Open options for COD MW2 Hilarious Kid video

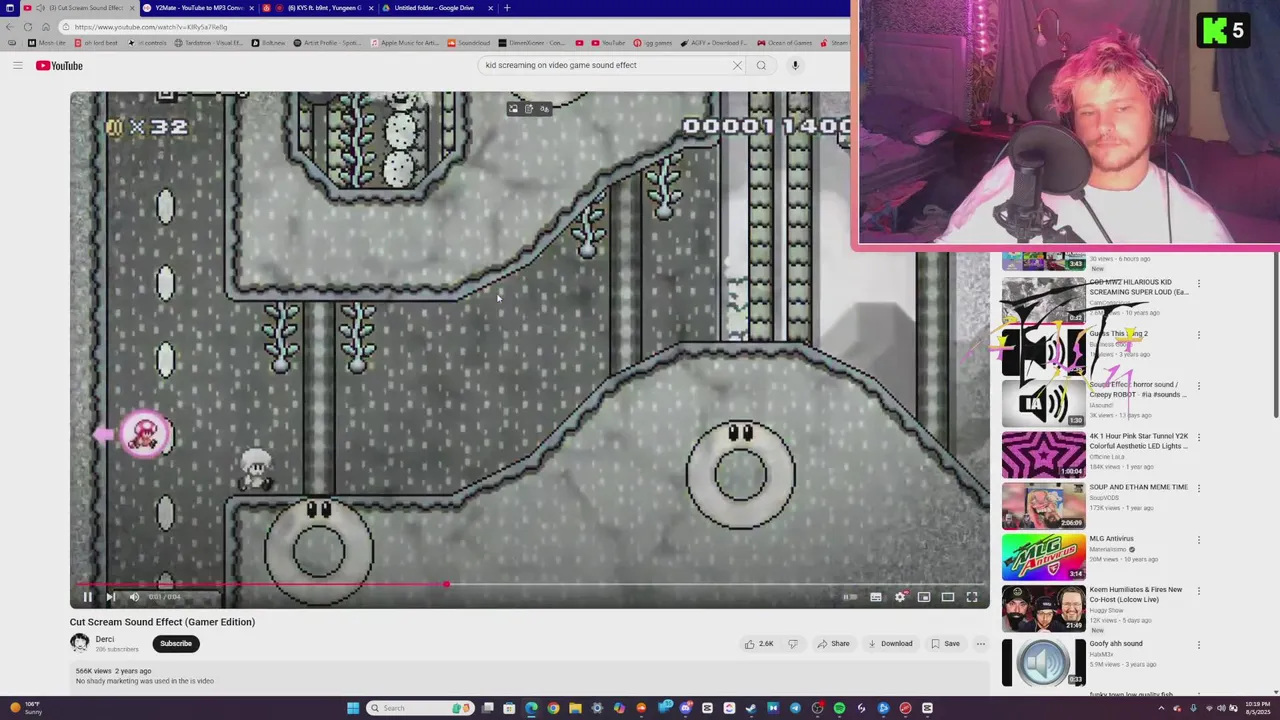coord(1199,284)
